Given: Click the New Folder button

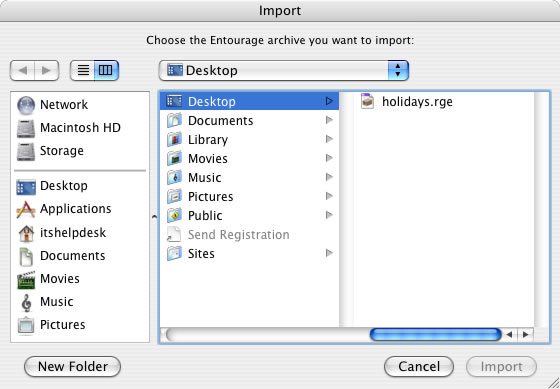Looking at the screenshot, I should pyautogui.click(x=72, y=366).
